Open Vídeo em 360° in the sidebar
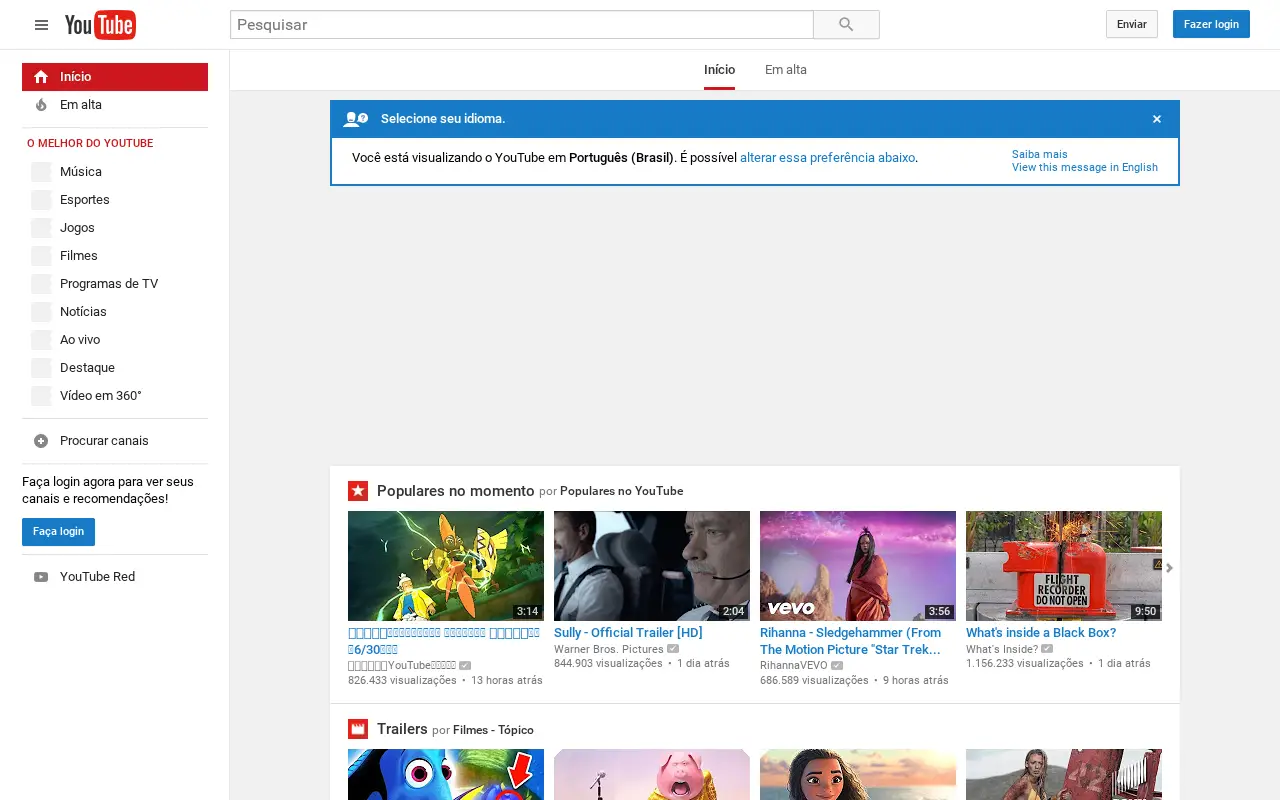 [115, 396]
